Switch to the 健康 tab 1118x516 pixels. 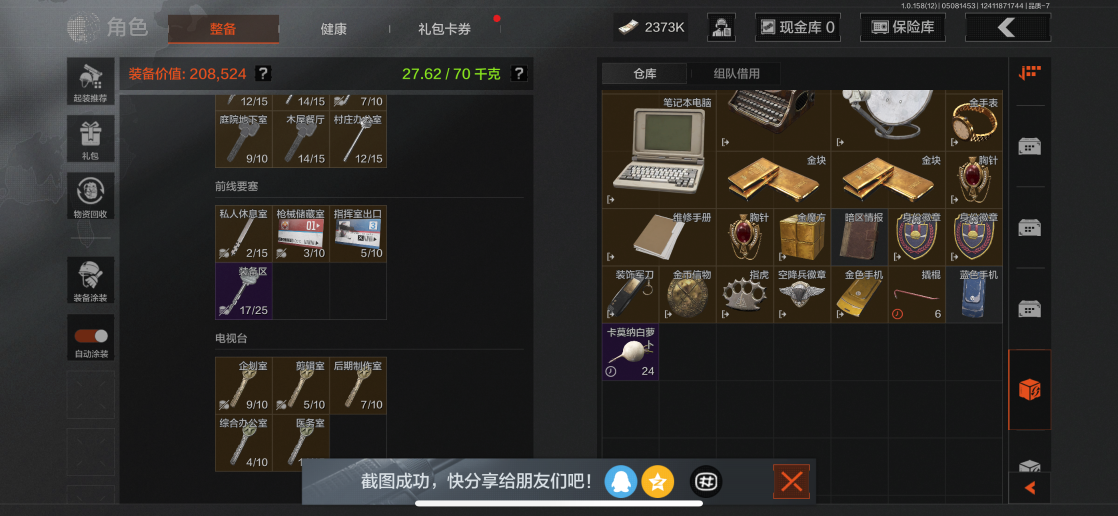click(x=333, y=29)
